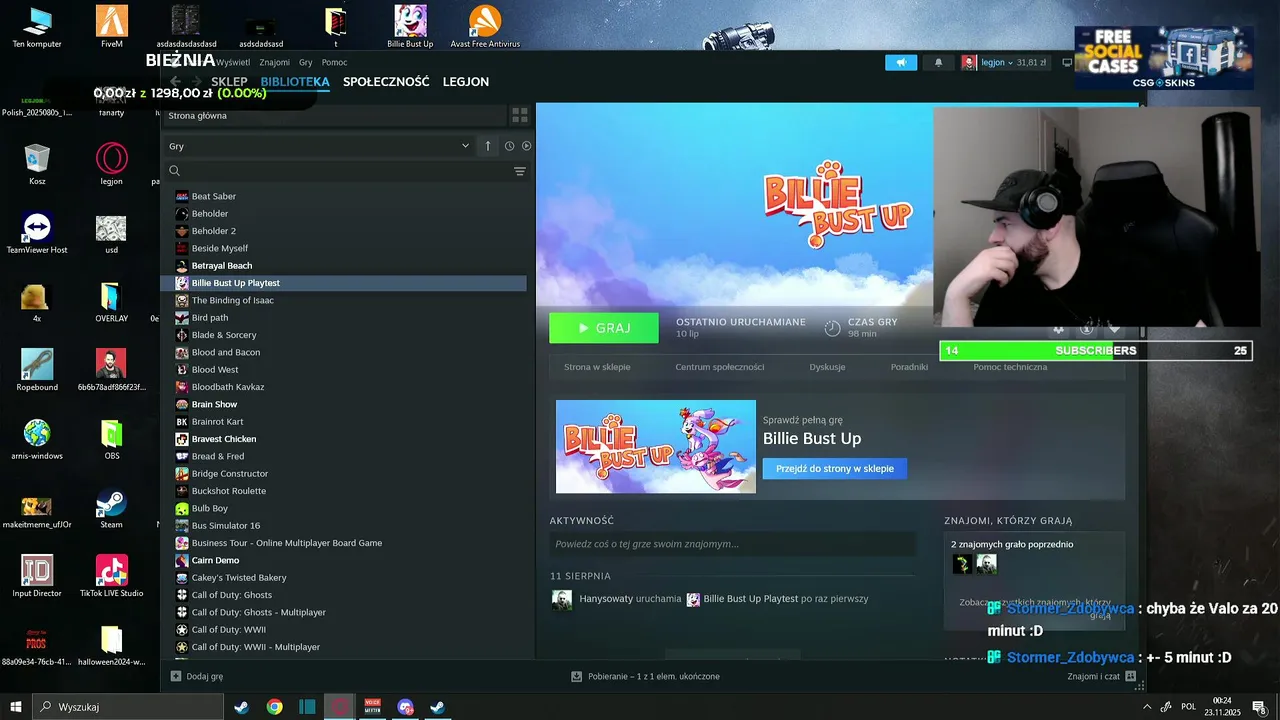Switch to the BIBLIOTEKA tab
1280x720 pixels.
(x=295, y=82)
